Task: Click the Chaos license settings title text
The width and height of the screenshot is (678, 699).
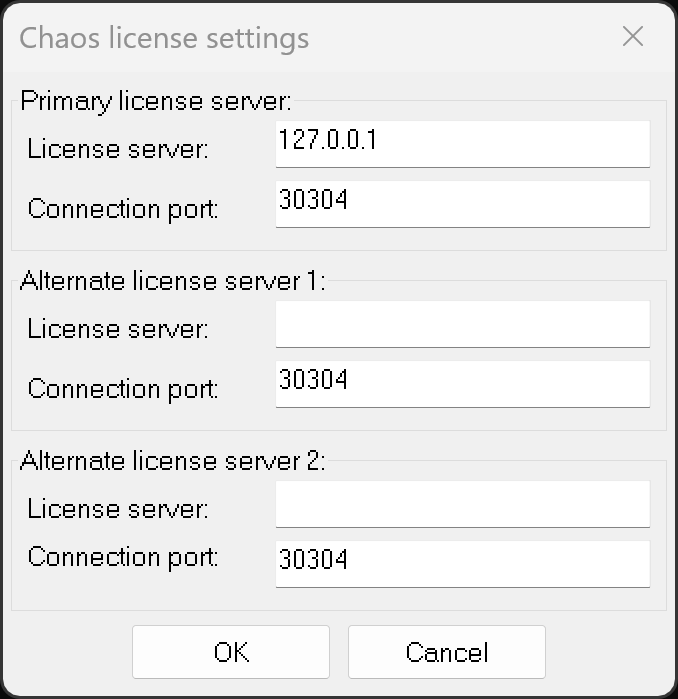Action: point(164,39)
